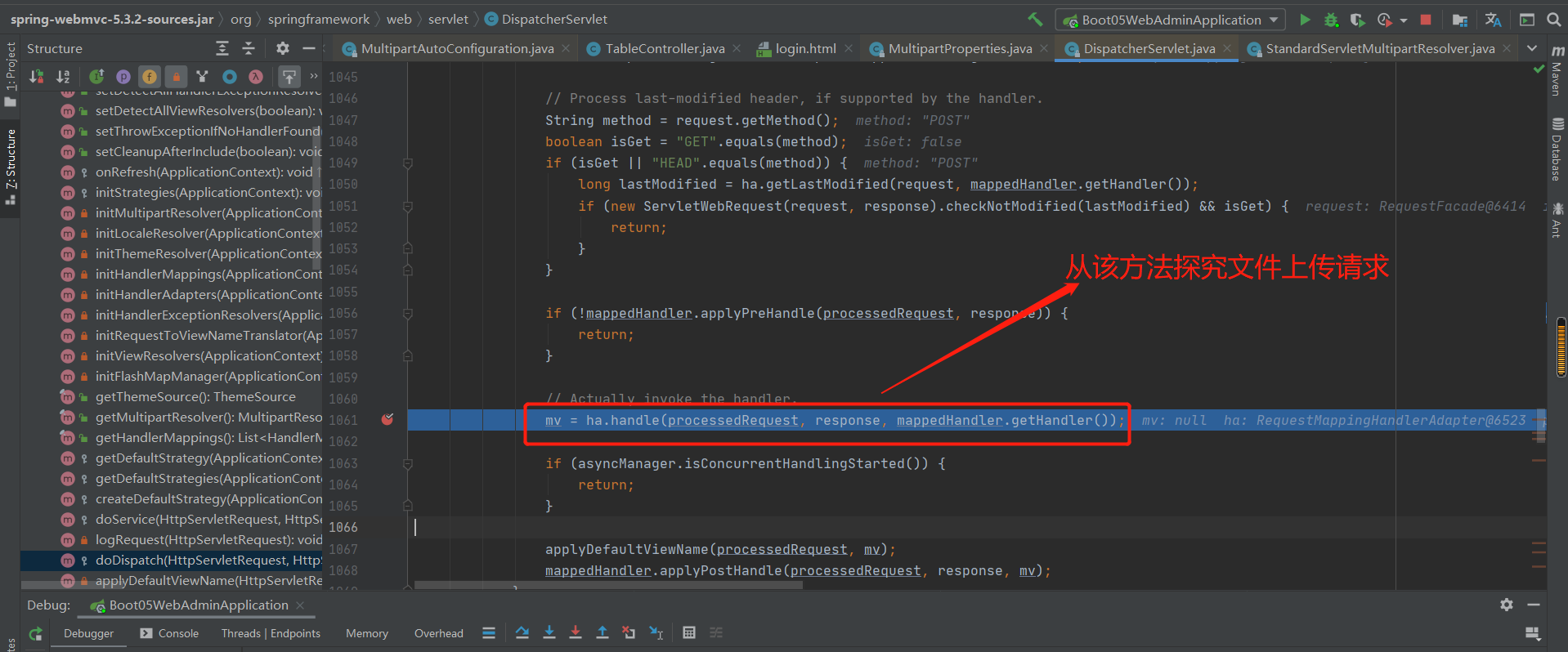The width and height of the screenshot is (1568, 652).
Task: Open the Debugger tab
Action: click(88, 633)
